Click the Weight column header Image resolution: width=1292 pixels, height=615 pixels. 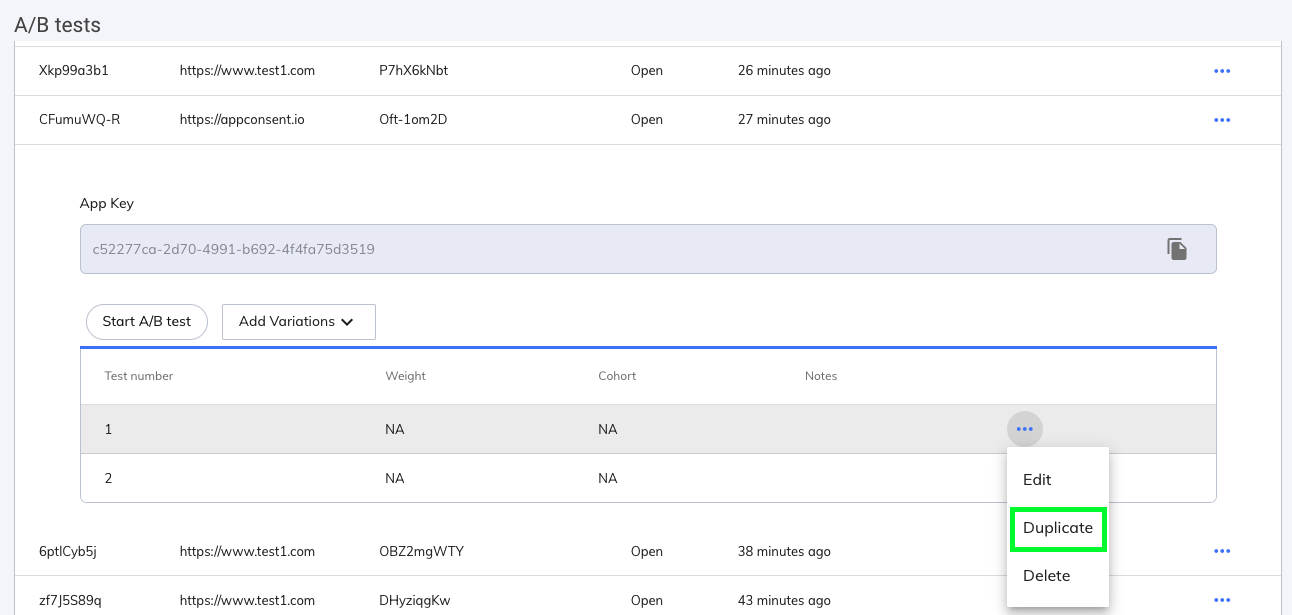[405, 376]
